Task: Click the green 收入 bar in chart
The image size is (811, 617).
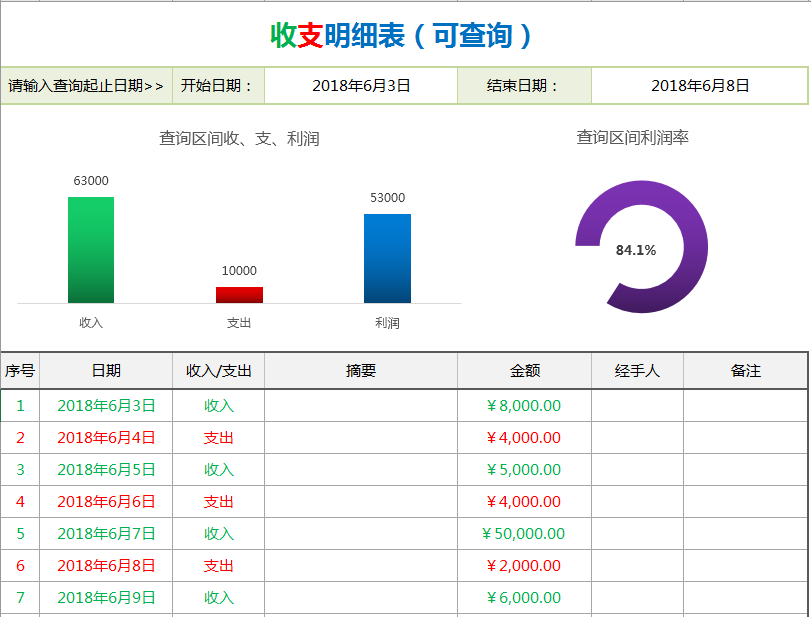Action: (x=91, y=250)
